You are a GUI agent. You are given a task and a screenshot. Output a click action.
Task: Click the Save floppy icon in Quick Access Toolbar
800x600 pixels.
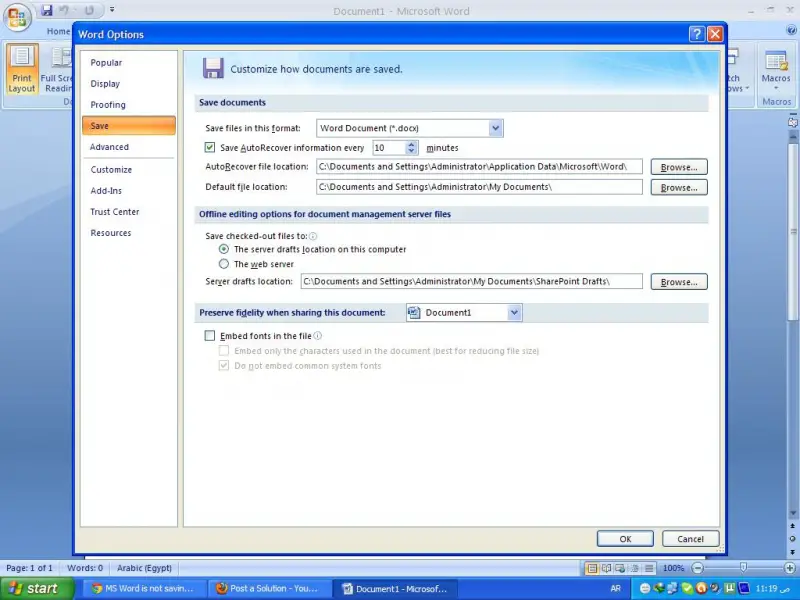click(x=47, y=10)
